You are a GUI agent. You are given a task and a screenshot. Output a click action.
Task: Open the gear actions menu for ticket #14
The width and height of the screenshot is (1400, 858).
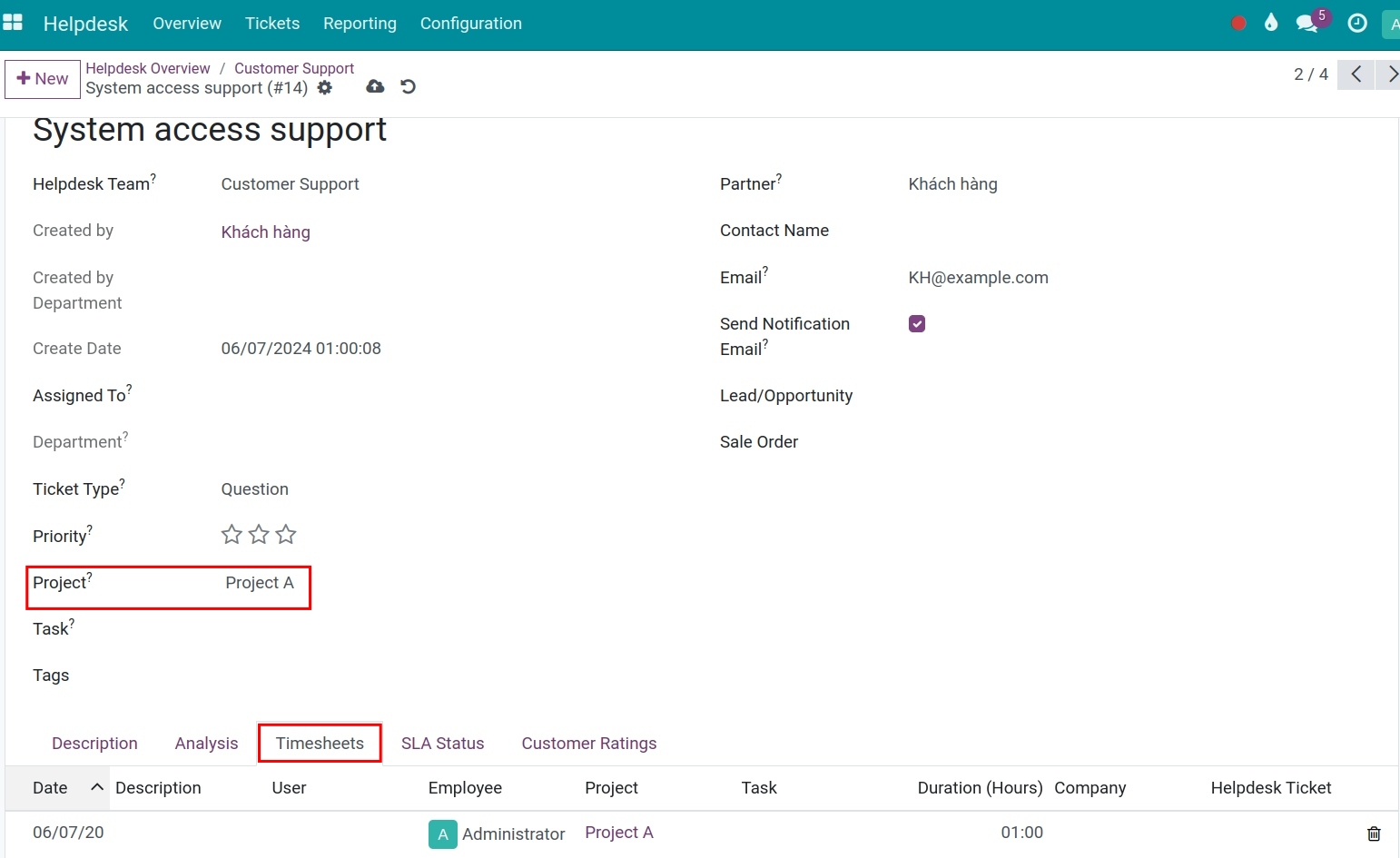pyautogui.click(x=325, y=88)
